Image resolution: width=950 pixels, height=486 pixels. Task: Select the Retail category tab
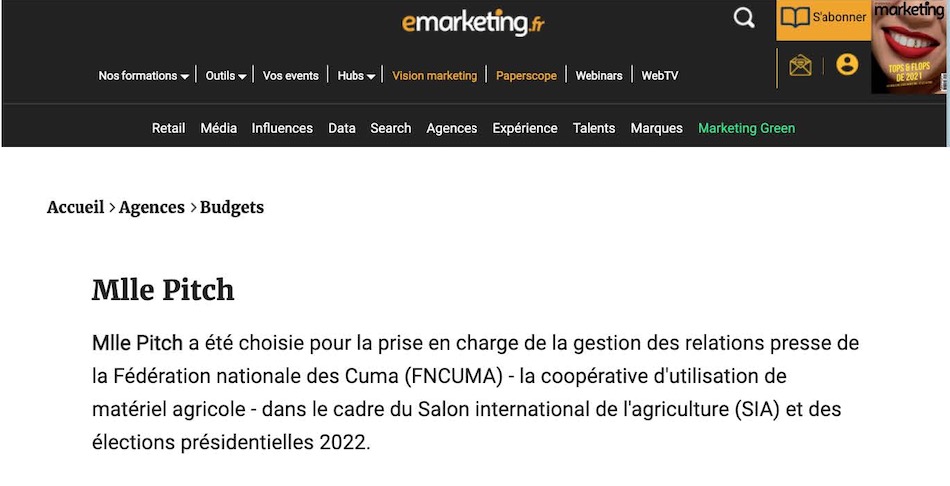click(168, 128)
